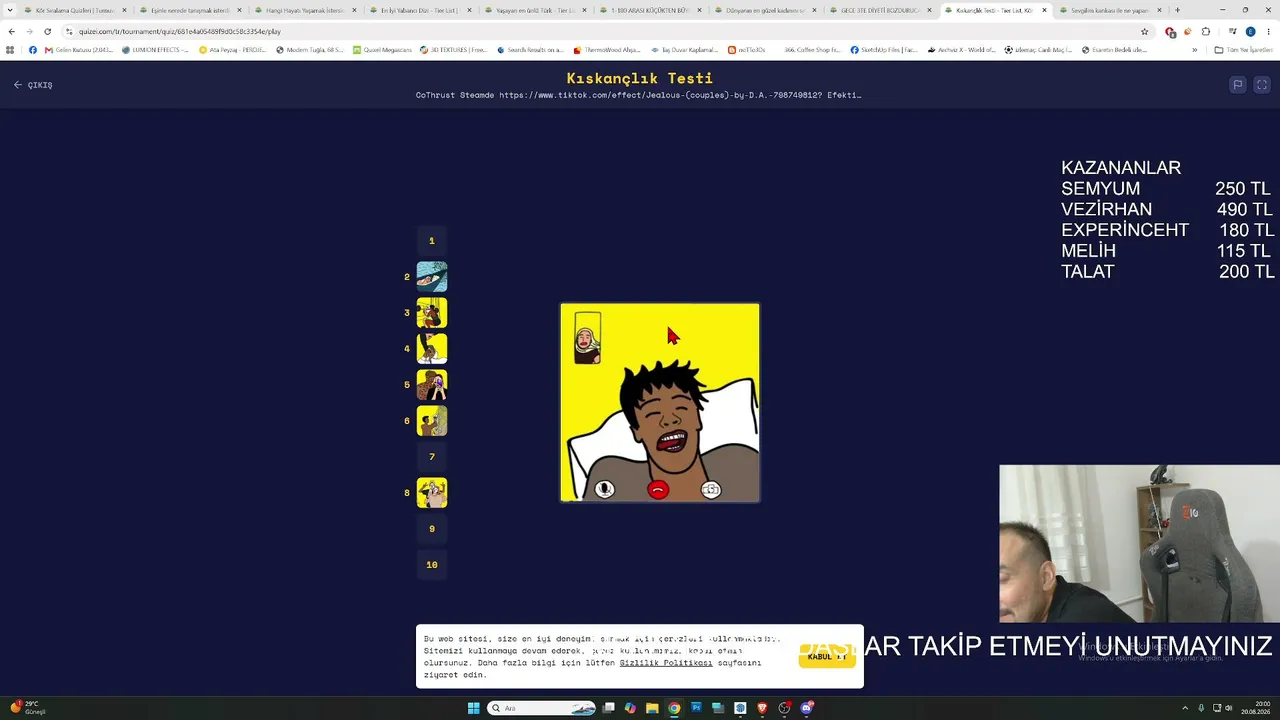Click the taskbar search box
The height and width of the screenshot is (720, 1280).
[543, 708]
